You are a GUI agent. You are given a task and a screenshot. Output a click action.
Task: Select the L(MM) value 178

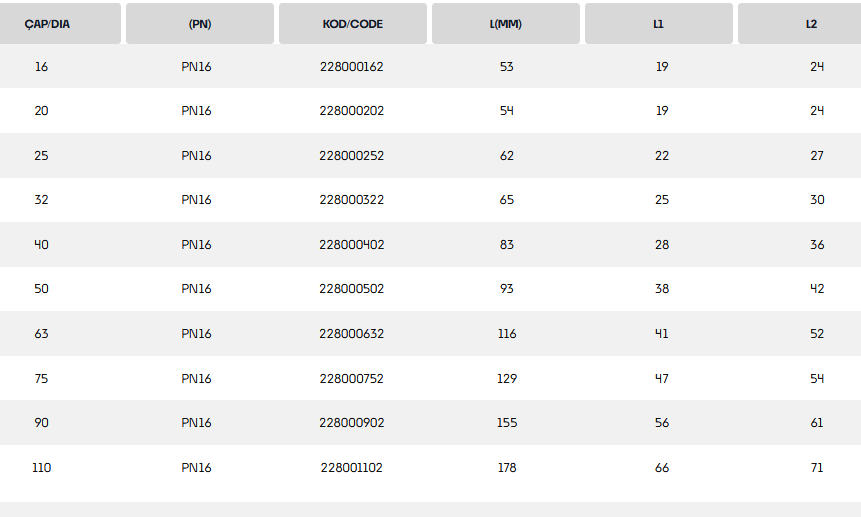click(x=507, y=468)
